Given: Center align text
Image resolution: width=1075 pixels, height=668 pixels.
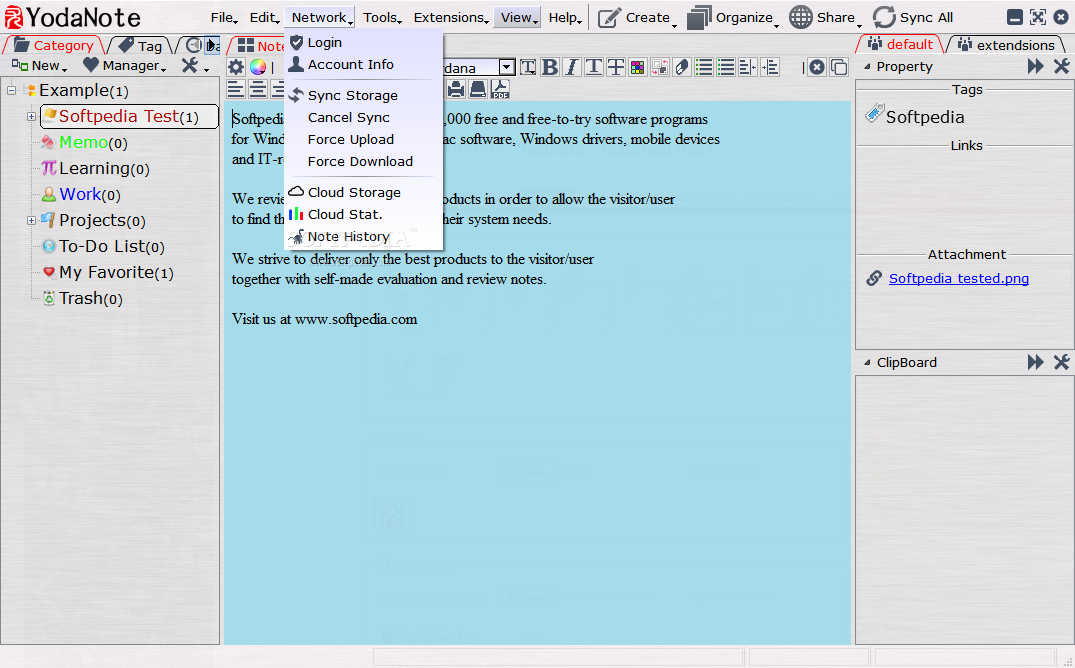Looking at the screenshot, I should (258, 88).
